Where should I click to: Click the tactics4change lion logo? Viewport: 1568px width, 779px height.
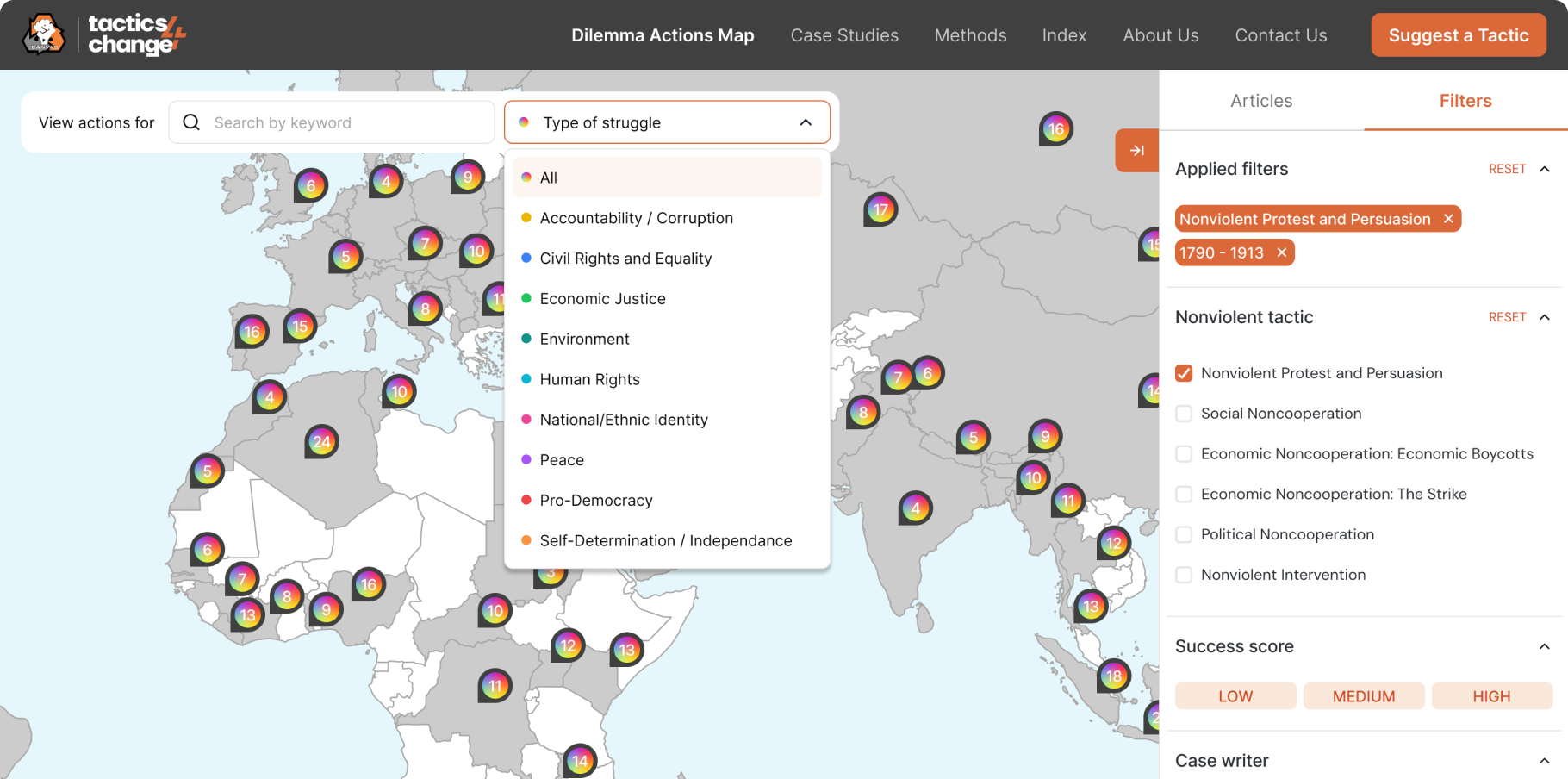42,34
